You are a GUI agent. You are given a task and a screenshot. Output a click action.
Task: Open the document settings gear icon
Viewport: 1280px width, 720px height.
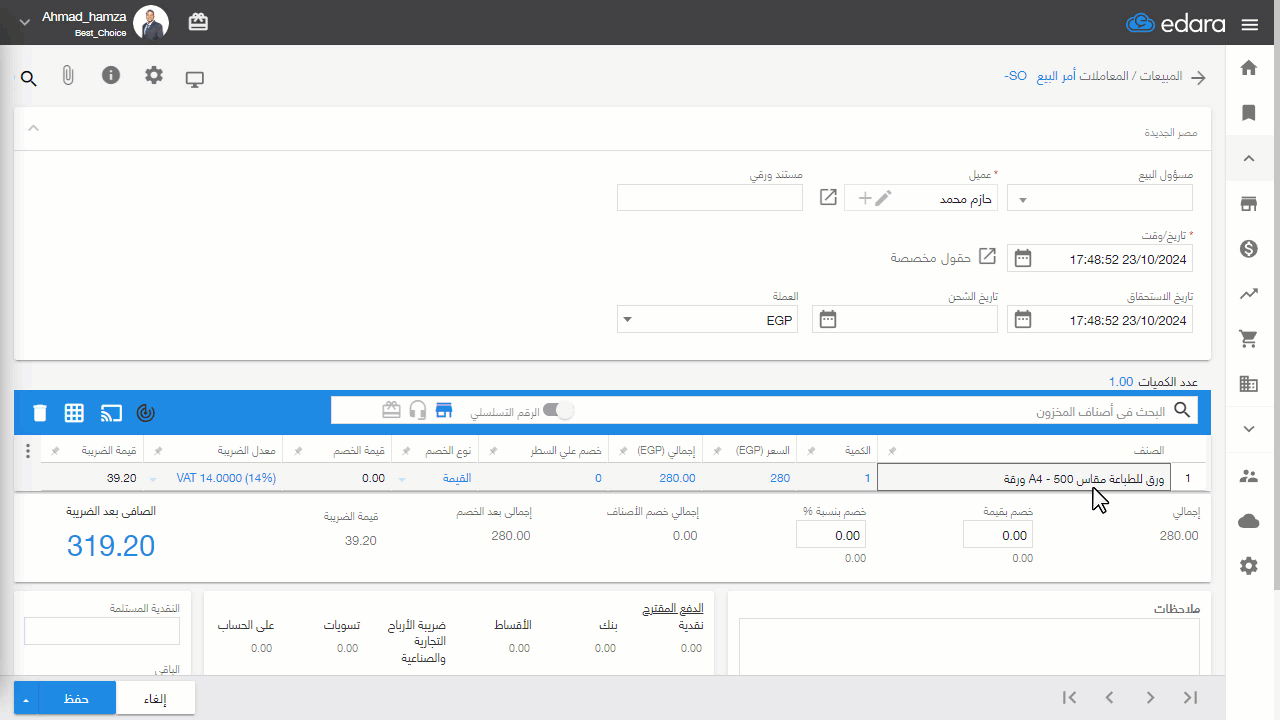153,75
